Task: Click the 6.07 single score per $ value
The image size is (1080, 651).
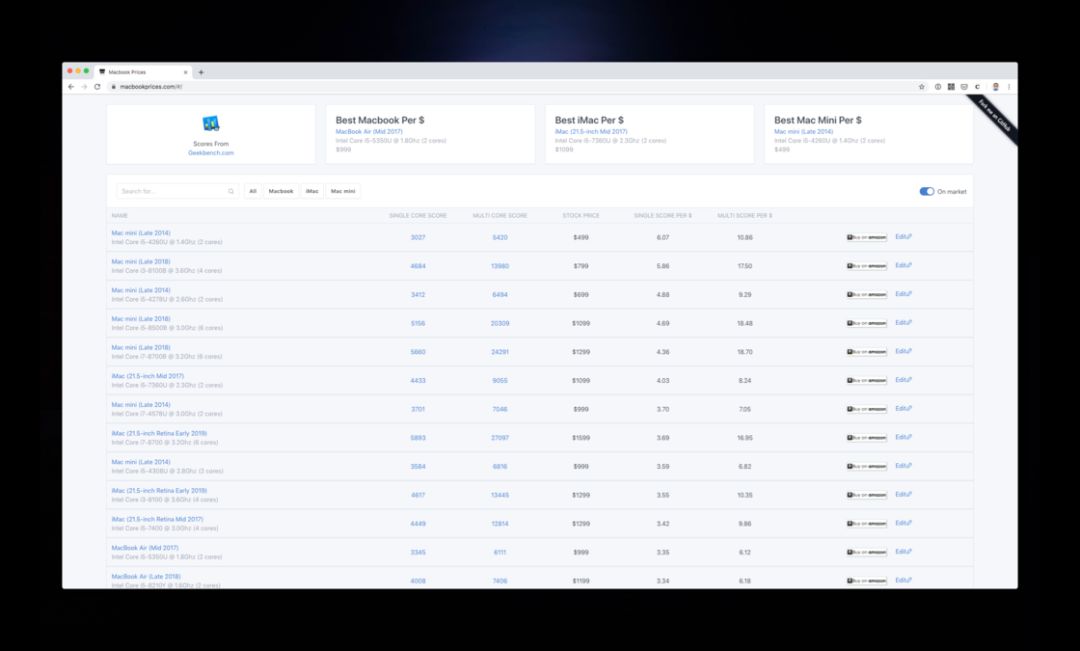Action: 663,237
